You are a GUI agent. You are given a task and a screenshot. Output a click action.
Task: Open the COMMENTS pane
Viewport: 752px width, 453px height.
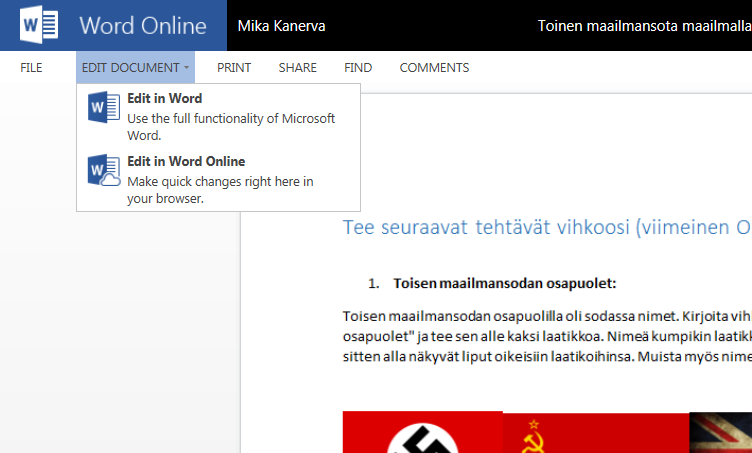point(434,68)
